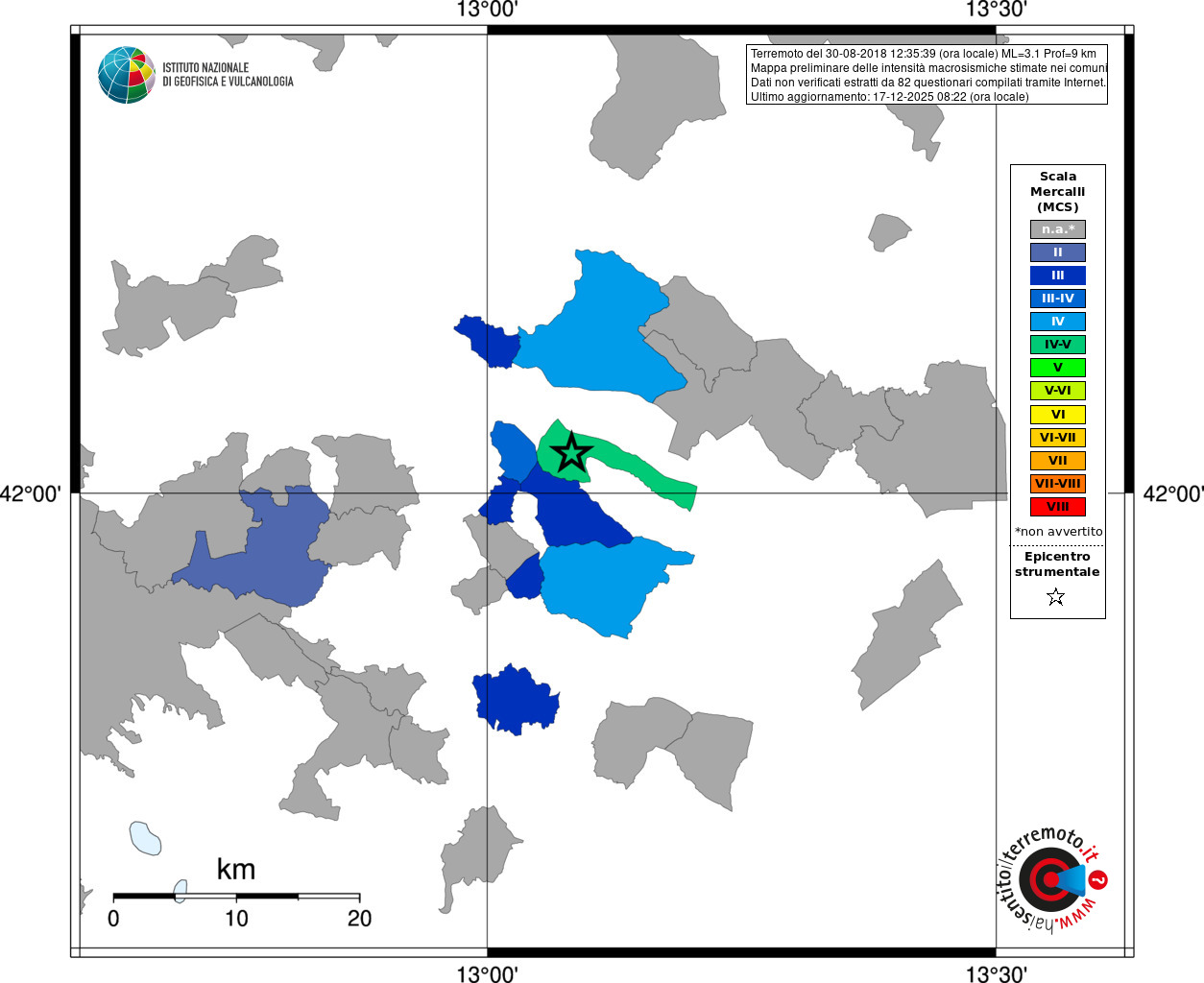The height and width of the screenshot is (983, 1204).
Task: Select the VII orange legend swatch
Action: point(1058,461)
